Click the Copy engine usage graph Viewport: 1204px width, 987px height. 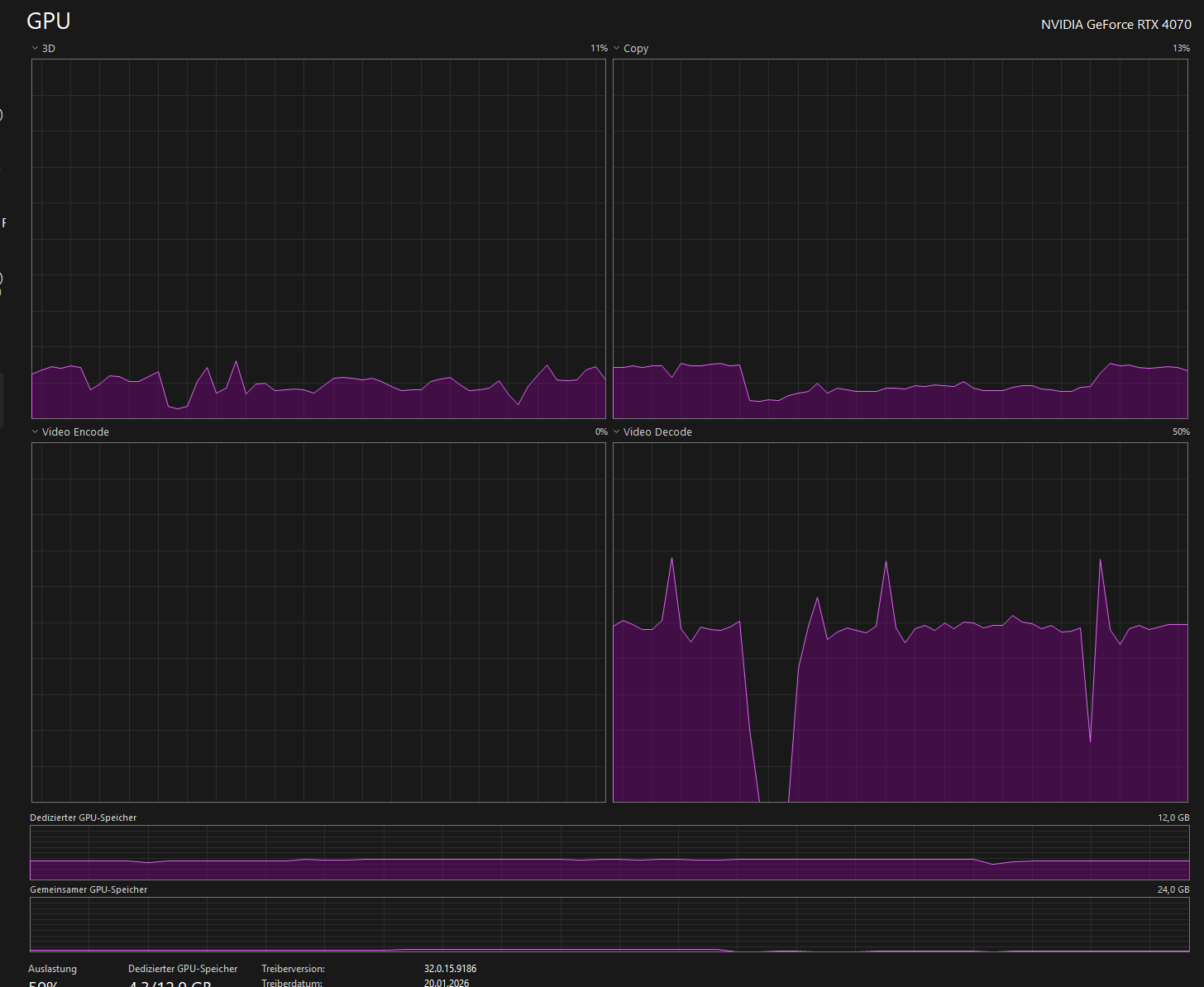click(x=900, y=239)
